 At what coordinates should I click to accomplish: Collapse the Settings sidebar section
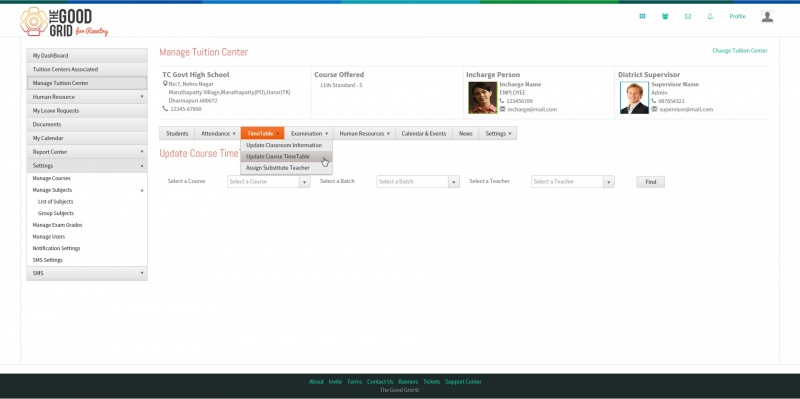[87, 166]
